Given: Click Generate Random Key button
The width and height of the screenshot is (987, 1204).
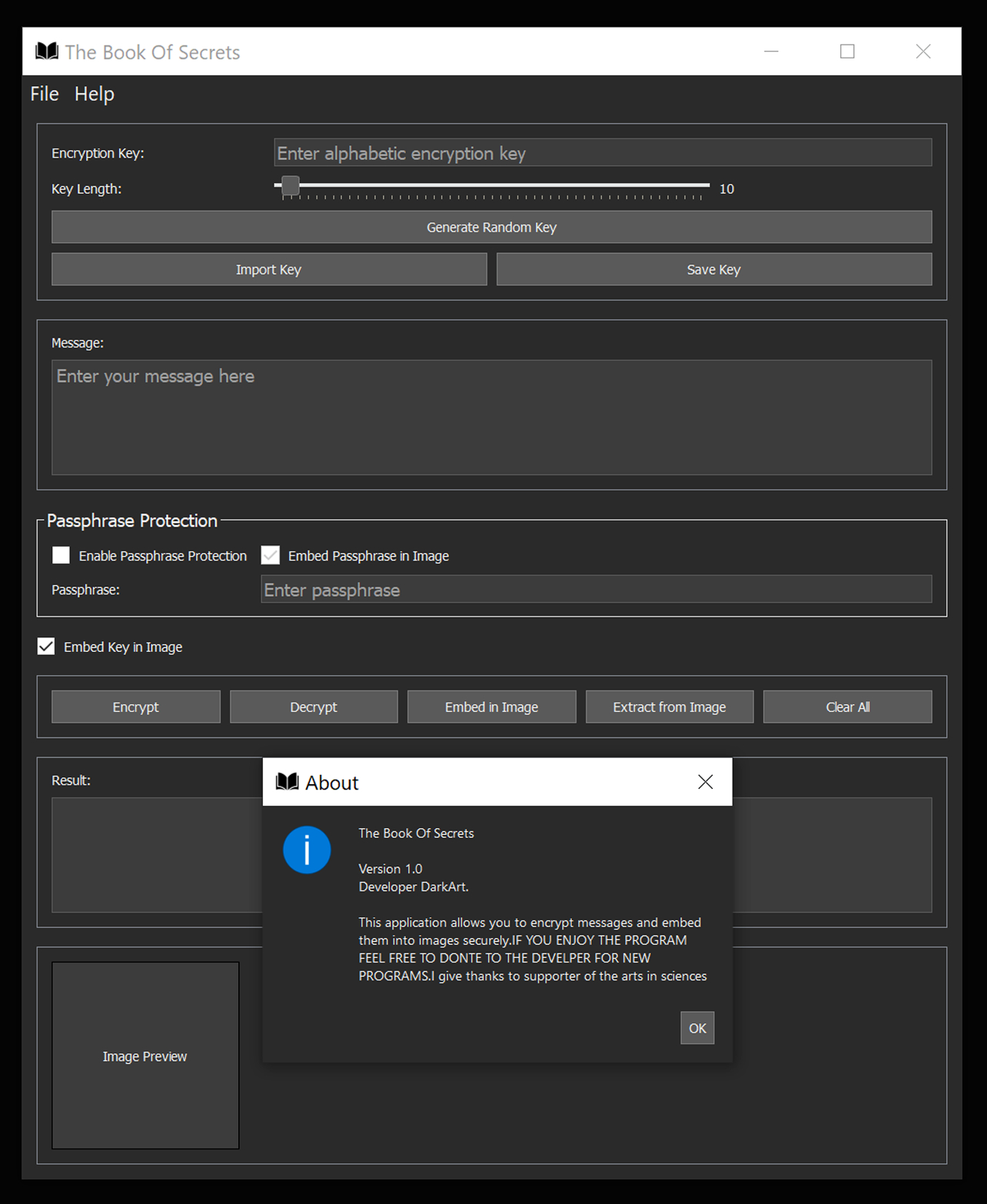Looking at the screenshot, I should point(491,228).
